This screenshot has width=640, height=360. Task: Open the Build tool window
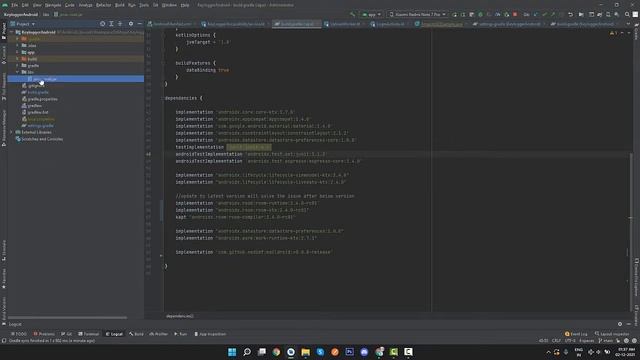point(136,334)
